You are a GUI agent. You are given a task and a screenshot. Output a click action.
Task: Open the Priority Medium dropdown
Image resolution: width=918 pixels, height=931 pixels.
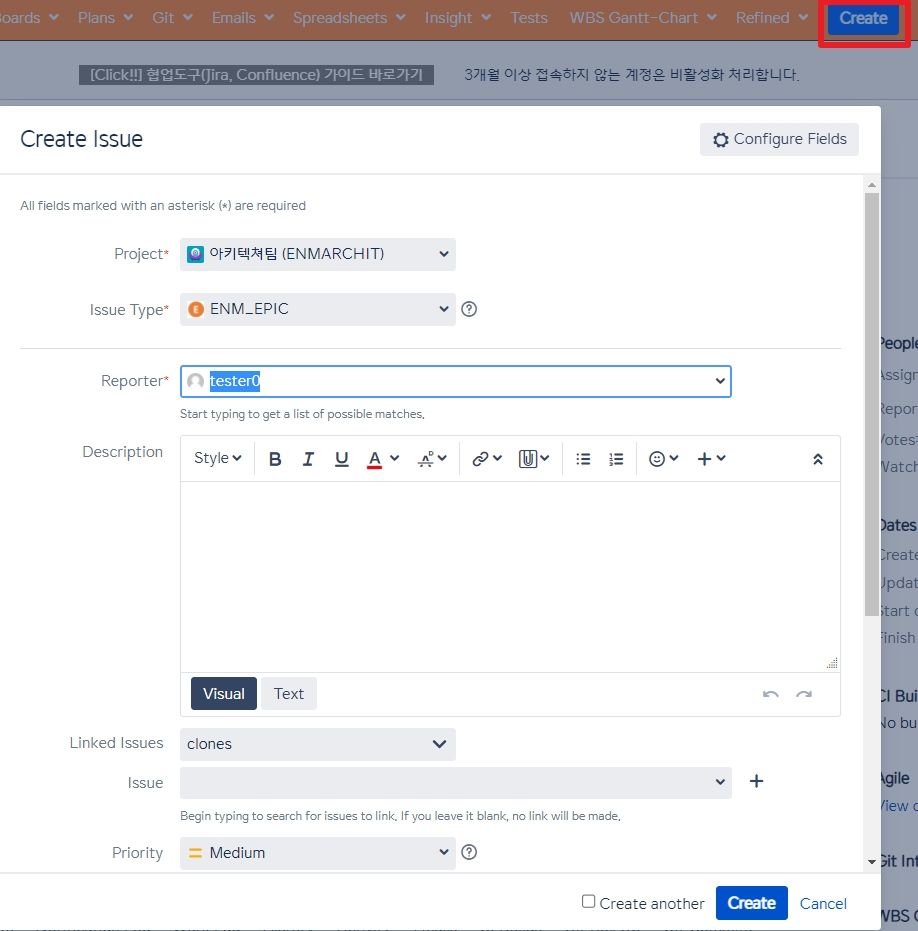tap(318, 853)
